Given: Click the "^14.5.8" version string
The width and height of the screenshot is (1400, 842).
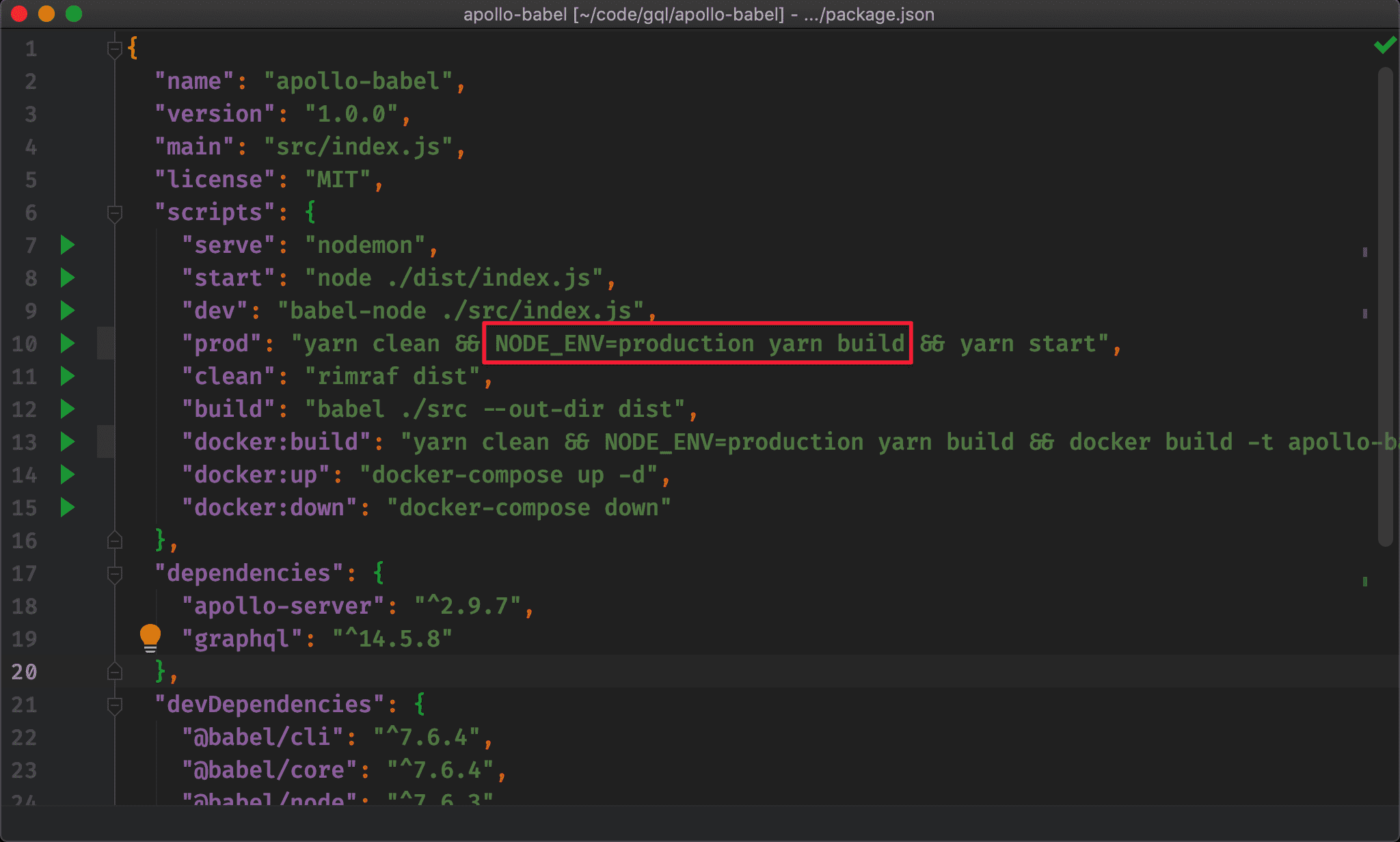Looking at the screenshot, I should 392,639.
